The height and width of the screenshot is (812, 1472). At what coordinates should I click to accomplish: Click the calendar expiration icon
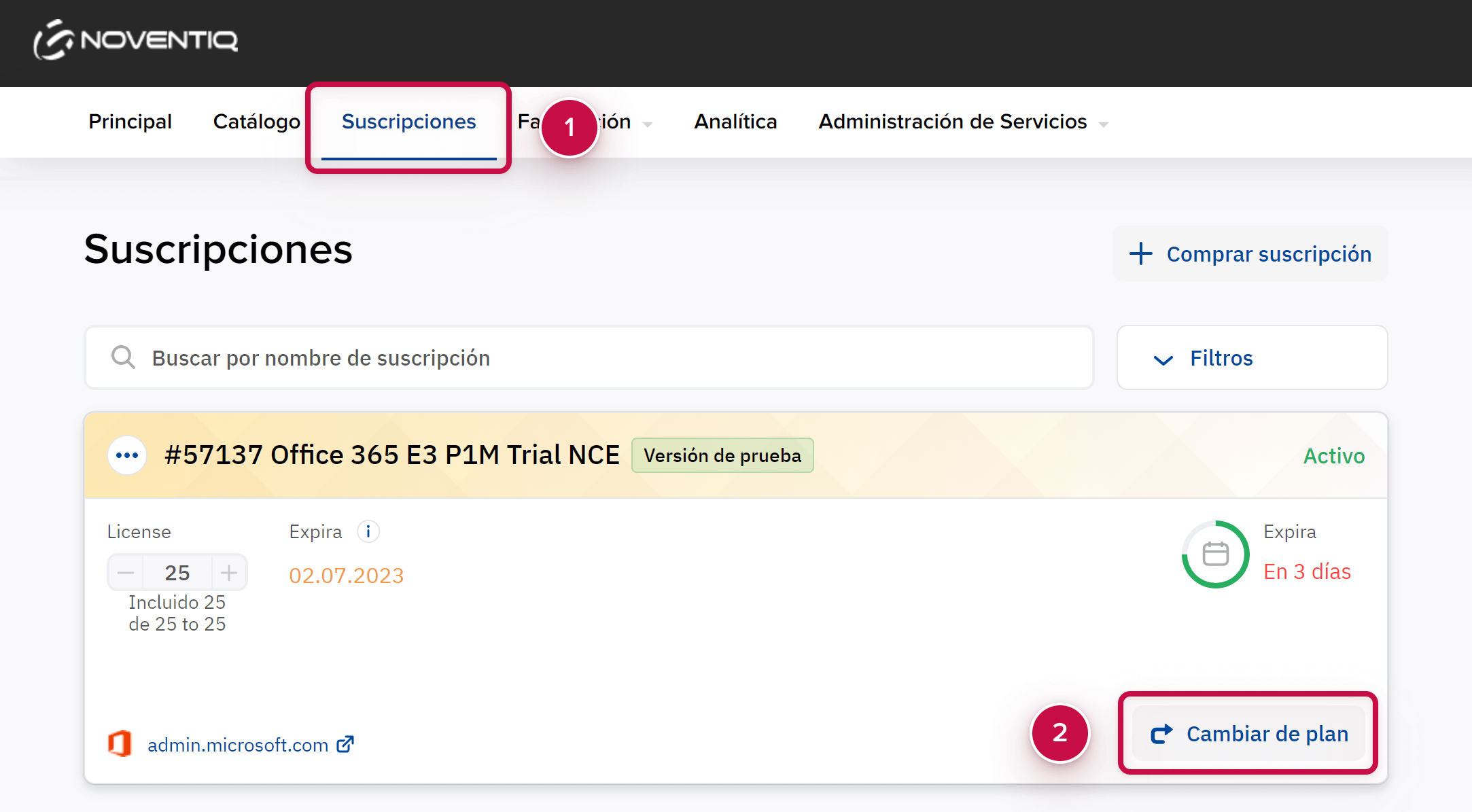(x=1215, y=554)
